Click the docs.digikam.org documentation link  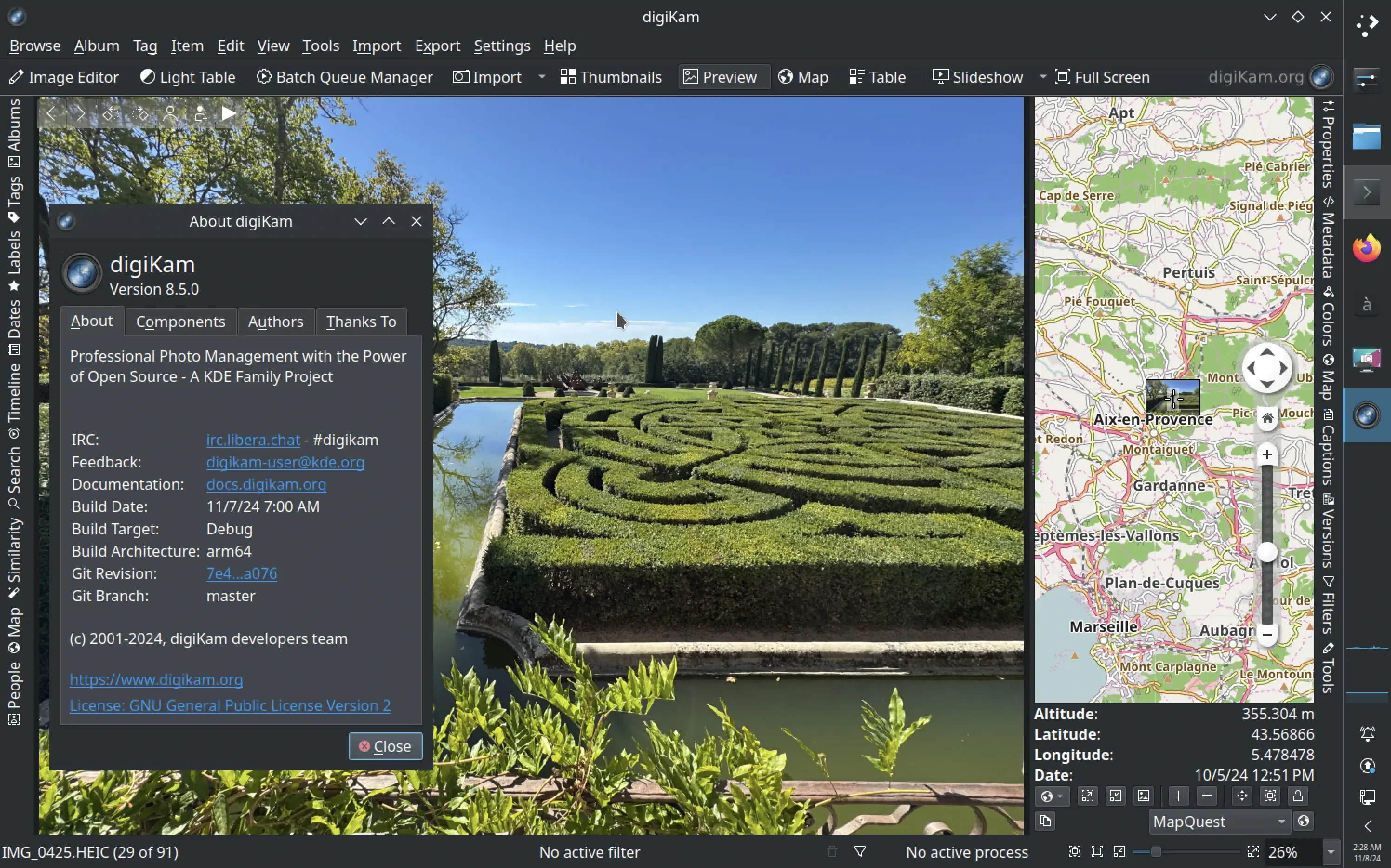point(266,484)
